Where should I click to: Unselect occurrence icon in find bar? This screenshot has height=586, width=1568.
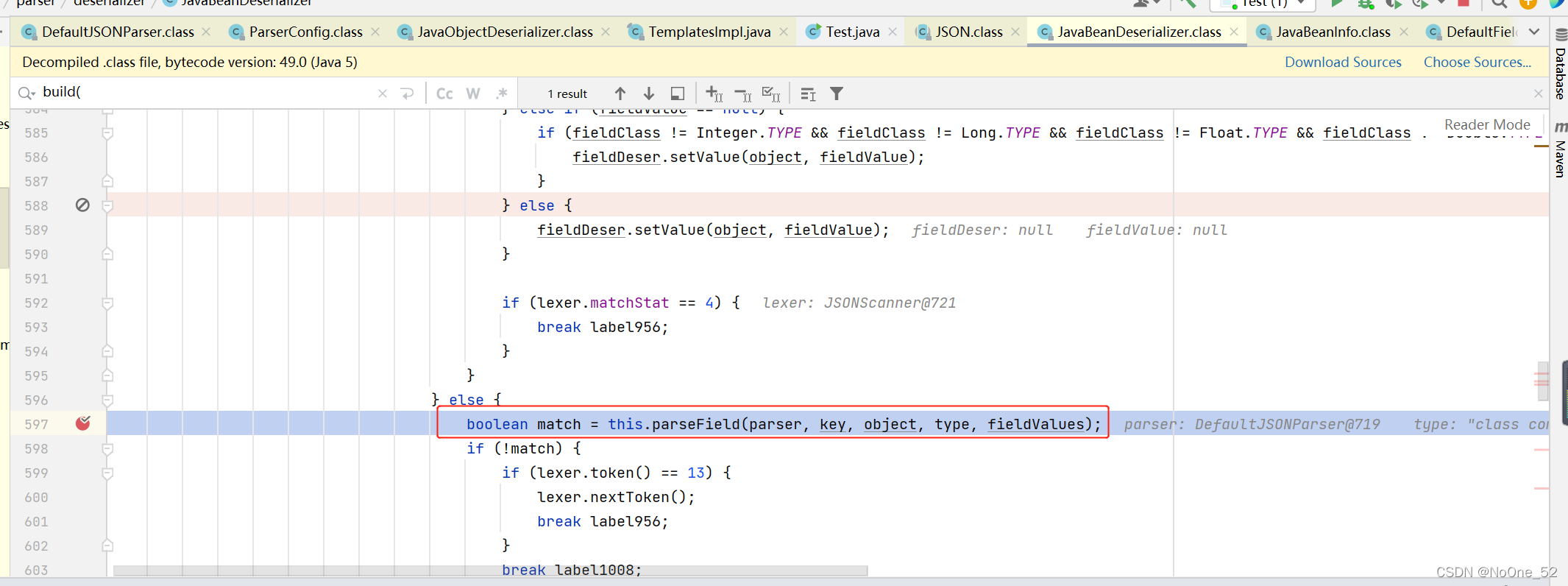743,93
